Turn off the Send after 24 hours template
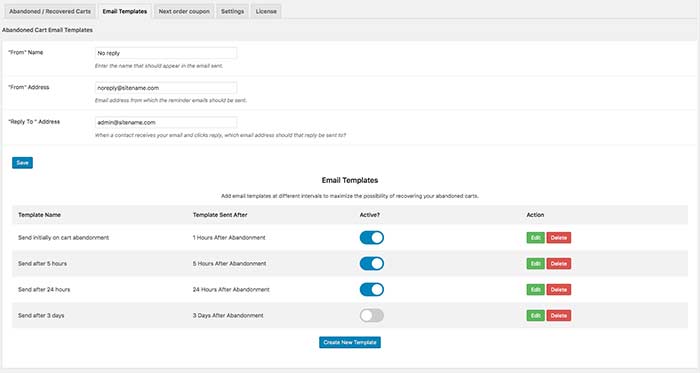 tap(371, 289)
